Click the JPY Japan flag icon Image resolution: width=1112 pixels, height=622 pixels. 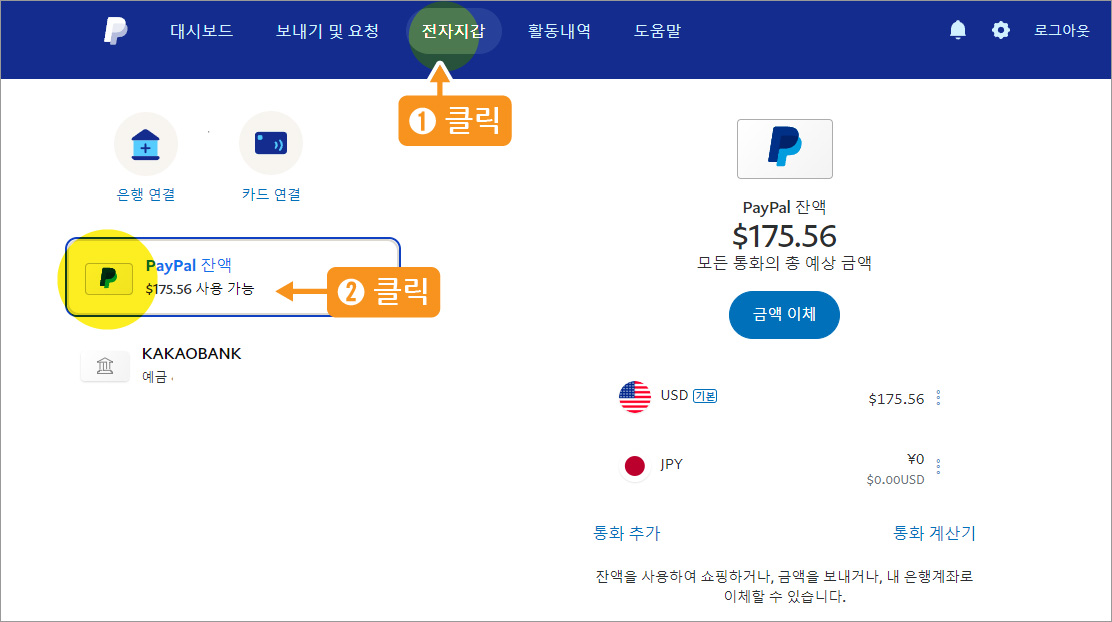coord(635,466)
